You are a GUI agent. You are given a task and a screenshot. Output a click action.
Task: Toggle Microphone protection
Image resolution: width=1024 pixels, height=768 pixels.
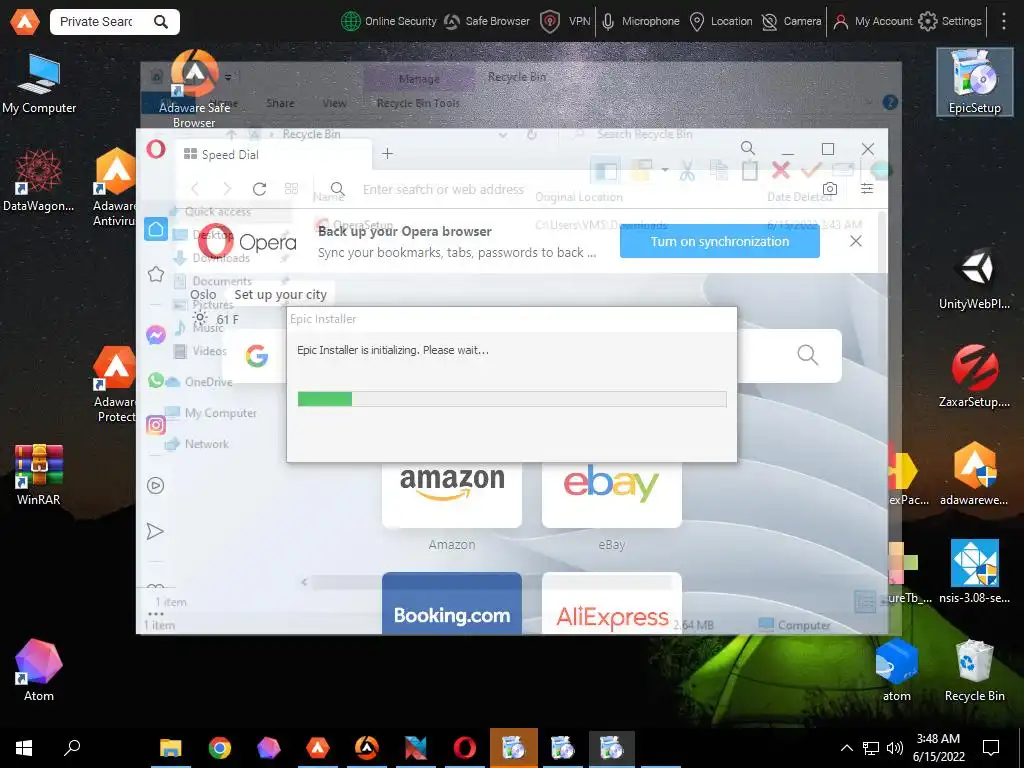(641, 22)
